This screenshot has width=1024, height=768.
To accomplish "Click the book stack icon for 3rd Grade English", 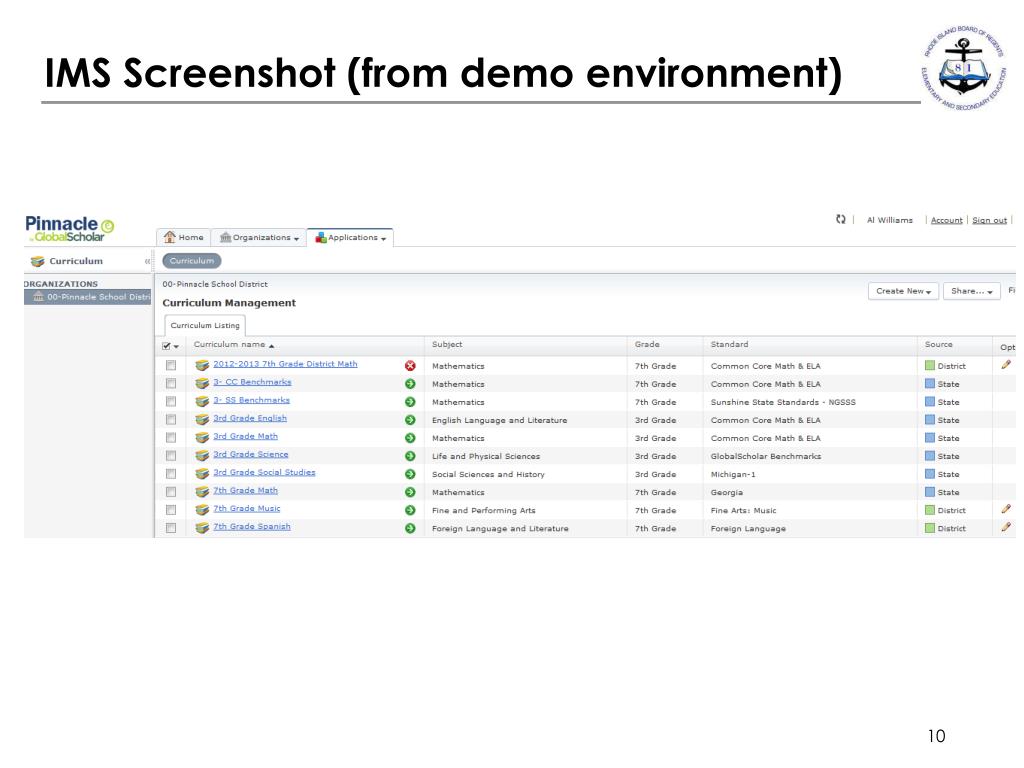I will click(x=202, y=419).
